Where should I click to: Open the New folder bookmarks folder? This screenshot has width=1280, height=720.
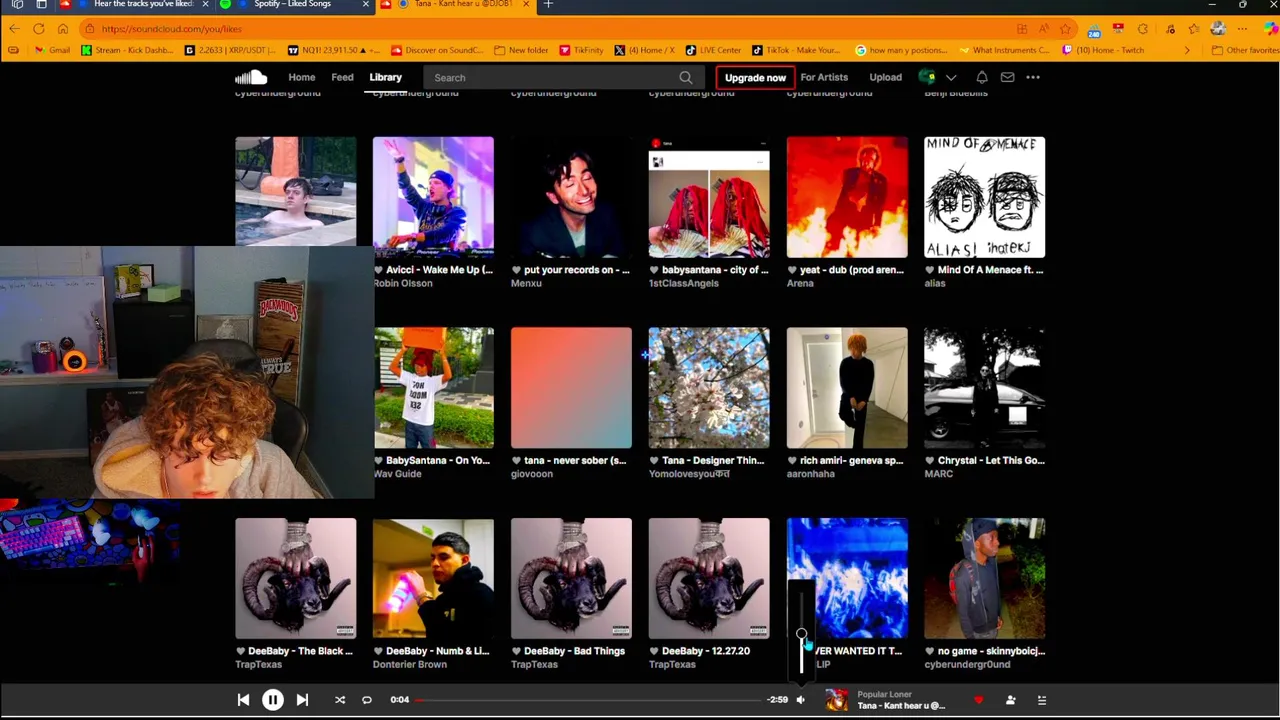[x=521, y=50]
